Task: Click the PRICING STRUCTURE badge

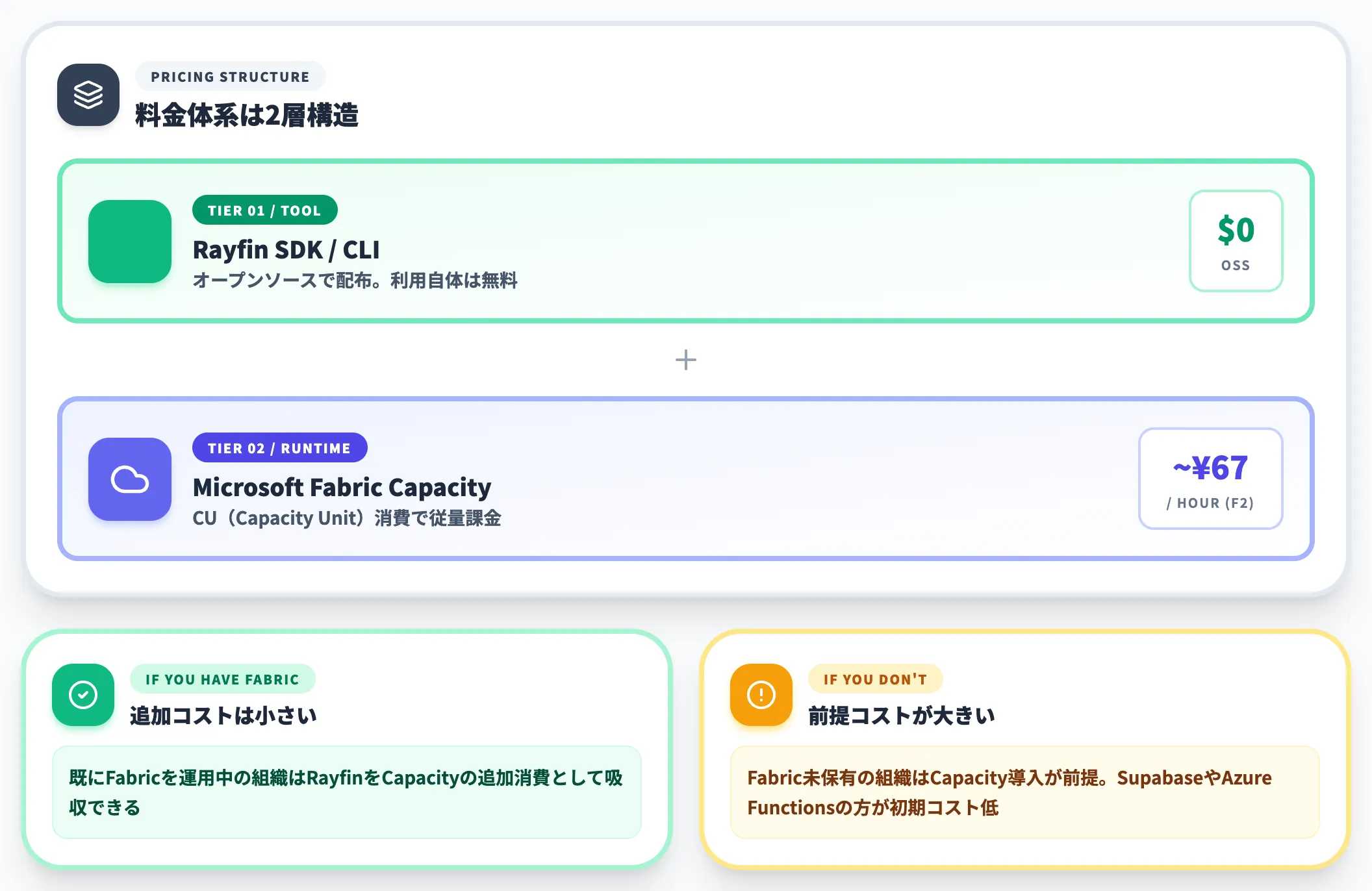Action: [230, 77]
